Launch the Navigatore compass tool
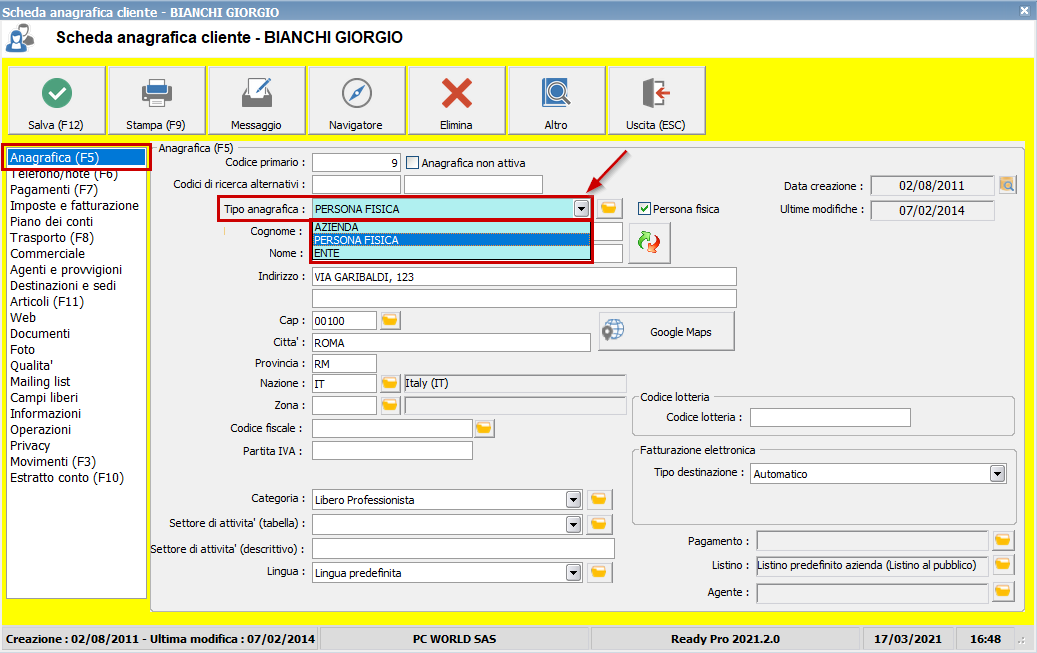This screenshot has height=653, width=1037. pyautogui.click(x=356, y=101)
